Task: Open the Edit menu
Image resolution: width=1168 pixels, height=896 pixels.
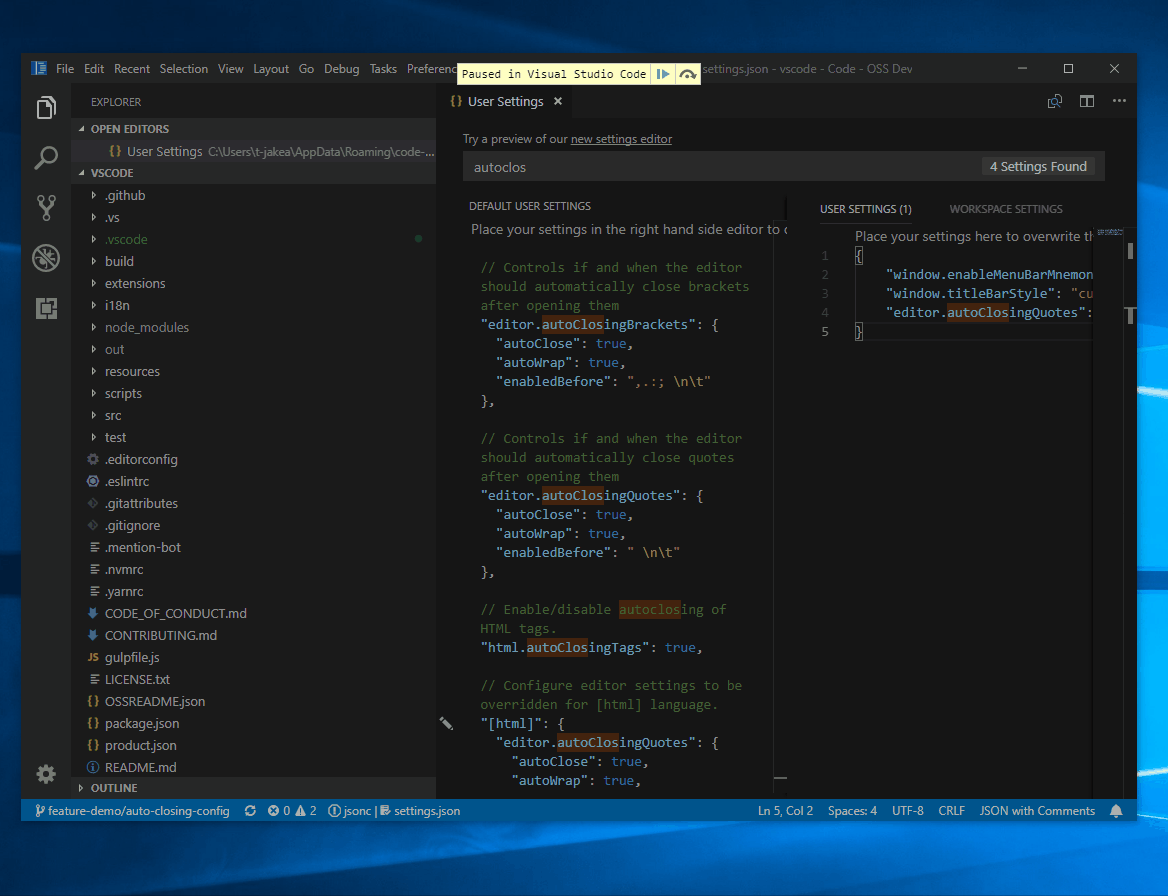Action: [94, 69]
